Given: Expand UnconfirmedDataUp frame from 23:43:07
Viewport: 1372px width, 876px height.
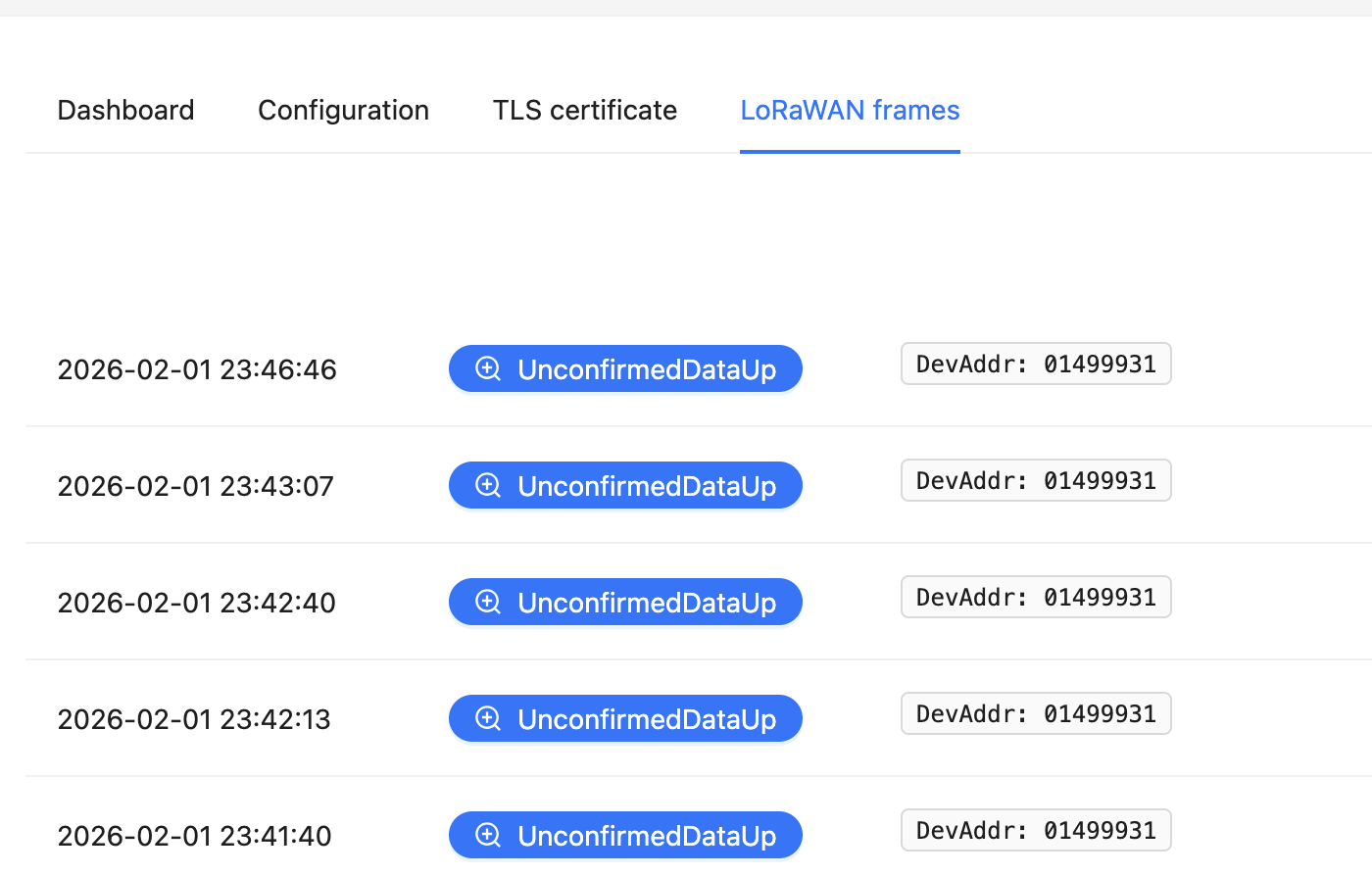Looking at the screenshot, I should (x=646, y=486).
